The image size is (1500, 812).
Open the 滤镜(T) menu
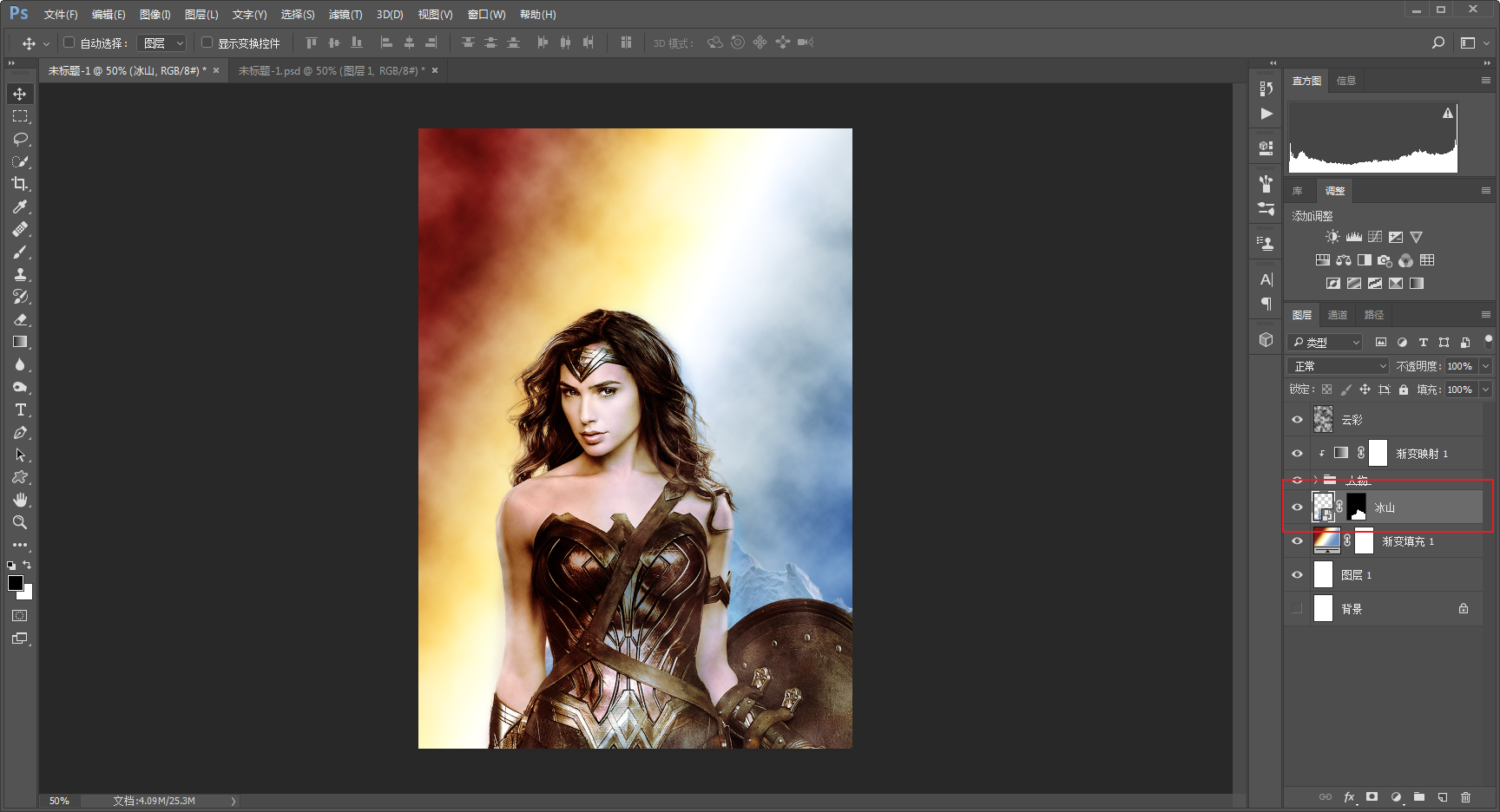point(345,15)
